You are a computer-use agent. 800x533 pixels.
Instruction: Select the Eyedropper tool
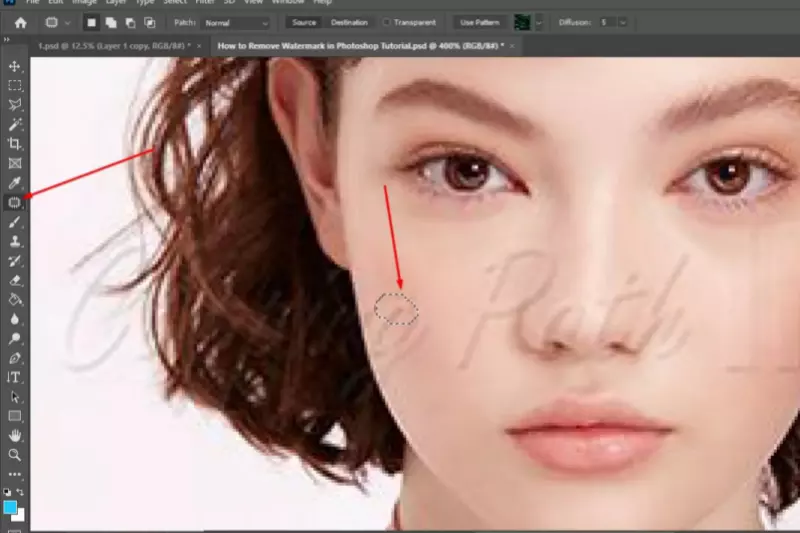point(14,183)
